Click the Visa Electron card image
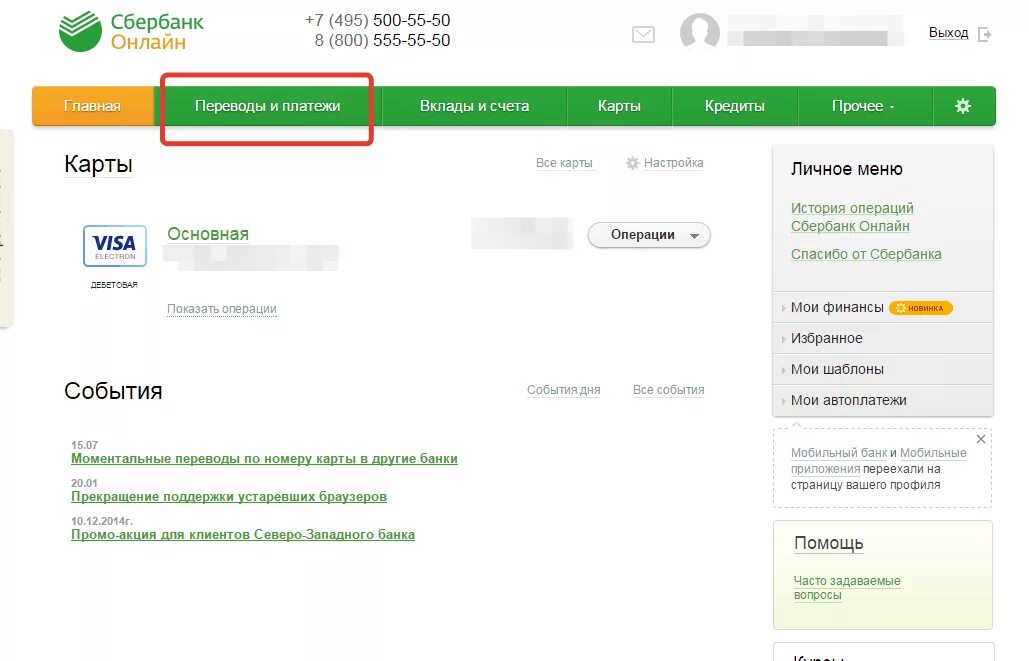Image resolution: width=1029 pixels, height=661 pixels. pyautogui.click(x=115, y=245)
